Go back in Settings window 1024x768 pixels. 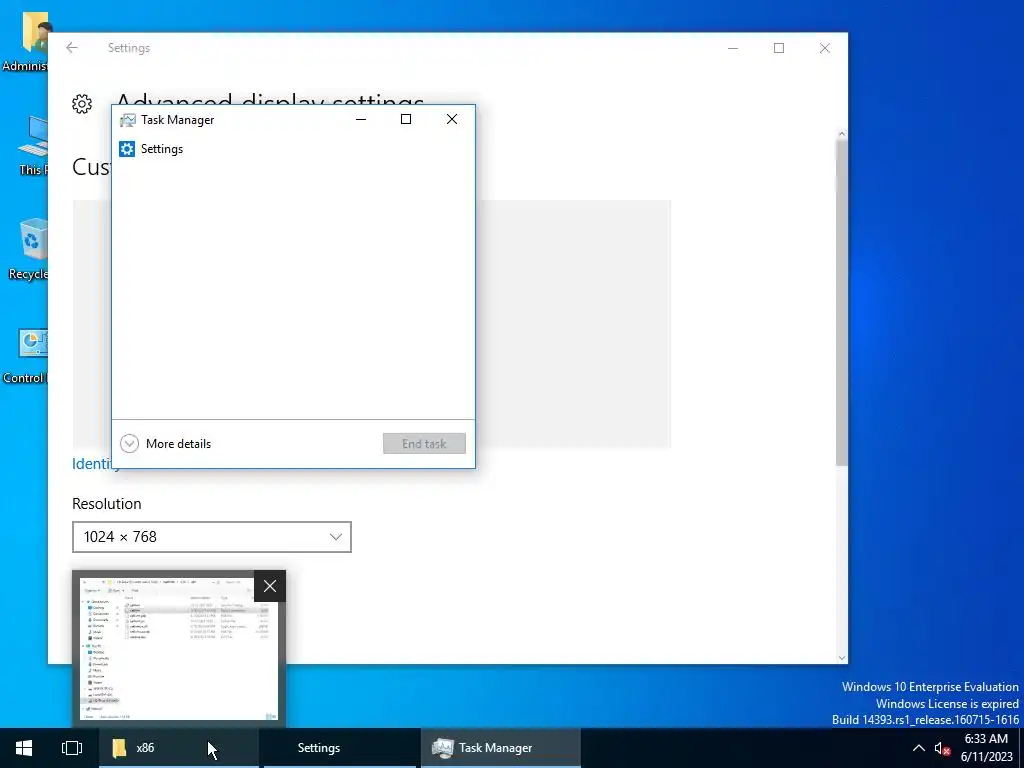point(72,48)
